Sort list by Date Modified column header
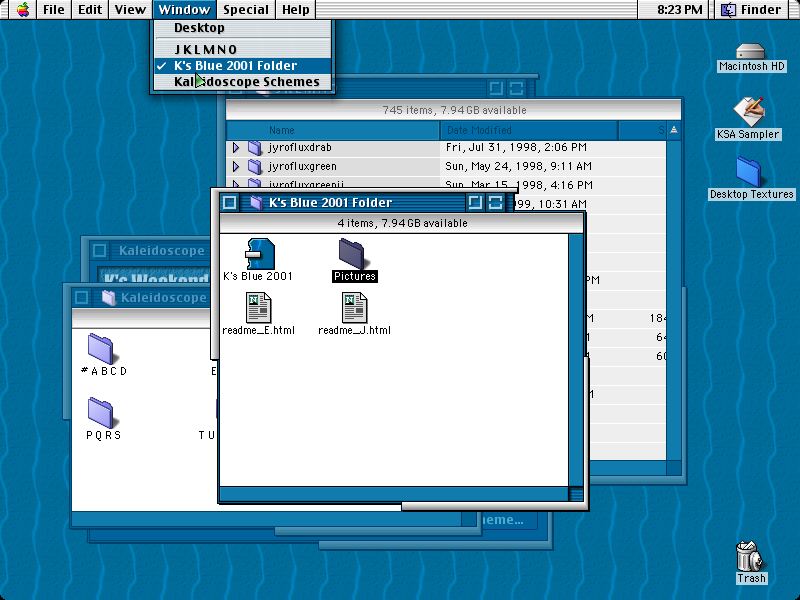Screen dimensions: 800x600 click(x=529, y=130)
